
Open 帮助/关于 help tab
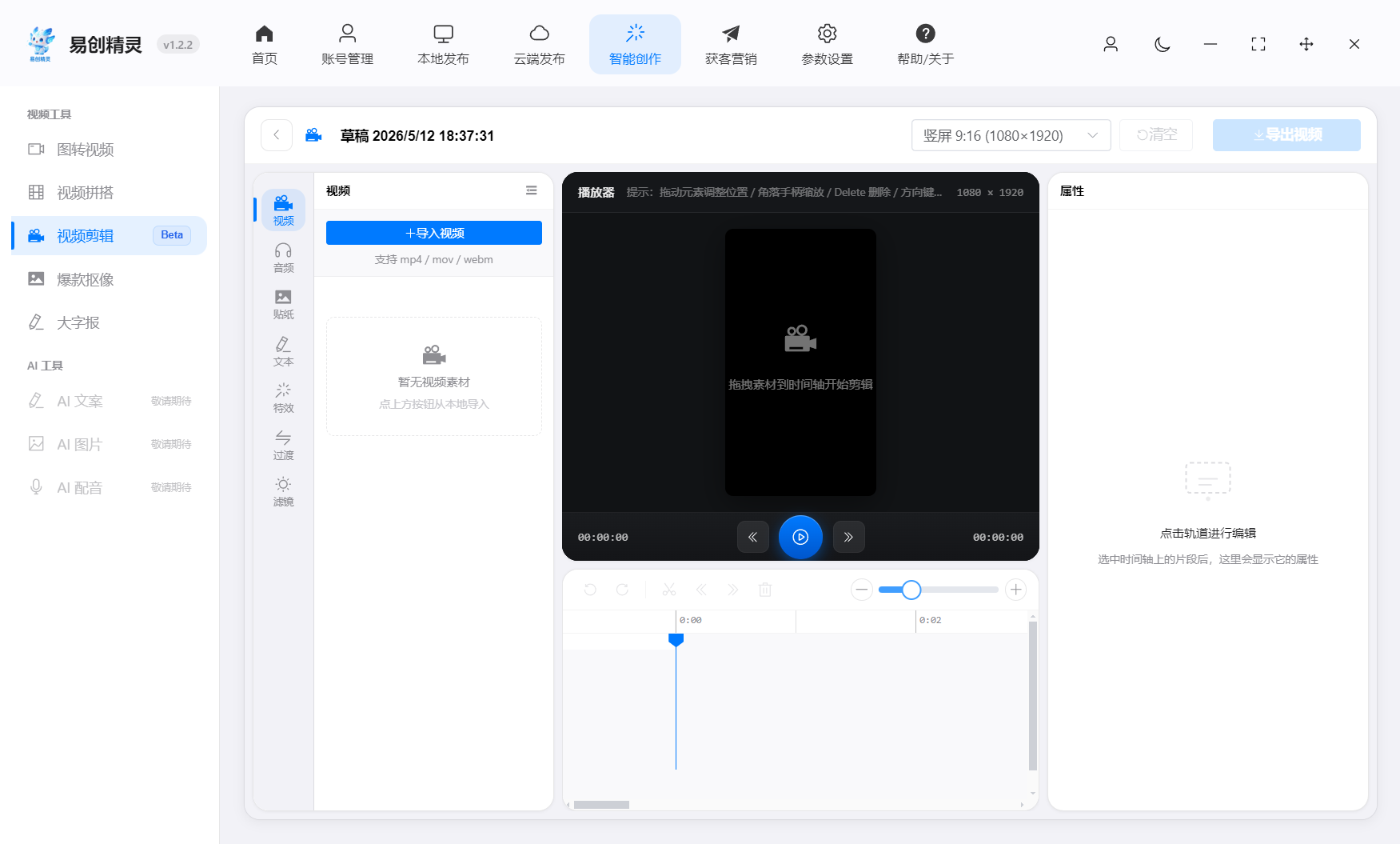point(925,45)
